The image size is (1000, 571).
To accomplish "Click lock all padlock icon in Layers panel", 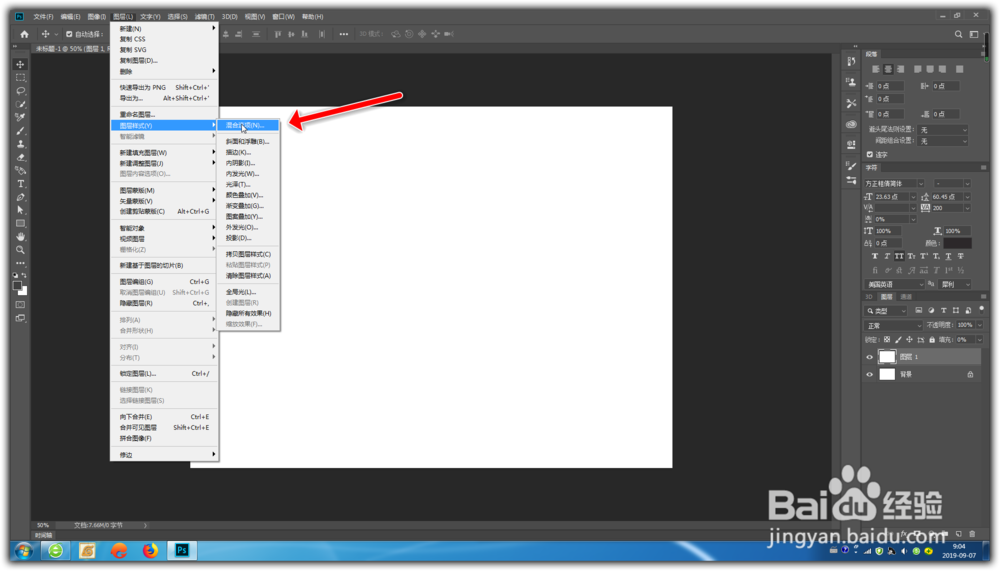I will 932,340.
